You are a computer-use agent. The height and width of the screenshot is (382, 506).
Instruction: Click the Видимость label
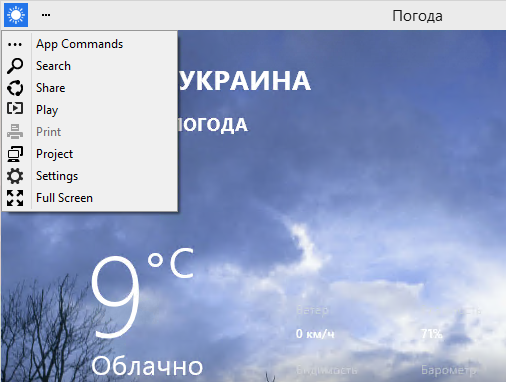(x=326, y=370)
